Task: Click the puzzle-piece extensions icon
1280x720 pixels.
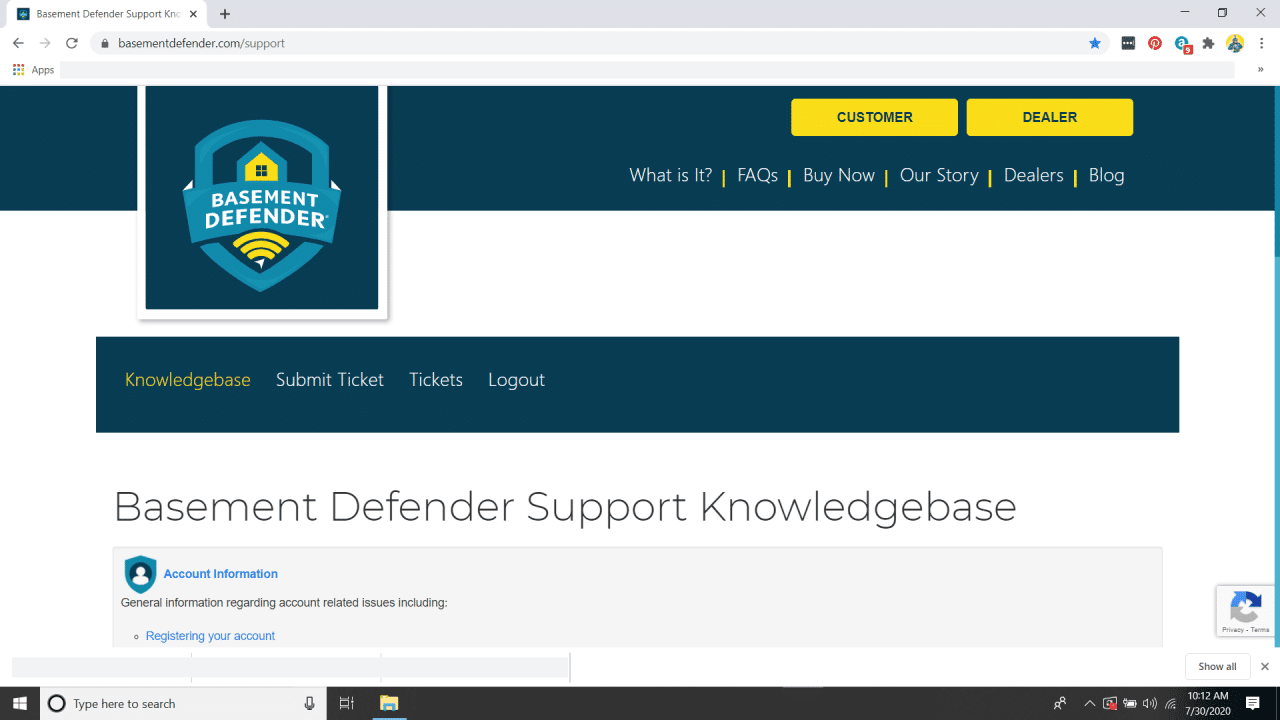Action: 1208,43
